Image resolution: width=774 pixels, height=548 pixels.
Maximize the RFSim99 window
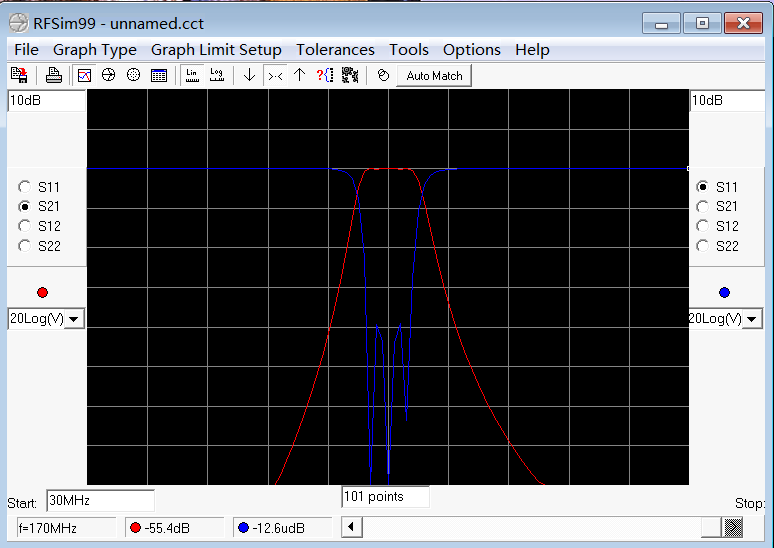(x=702, y=23)
